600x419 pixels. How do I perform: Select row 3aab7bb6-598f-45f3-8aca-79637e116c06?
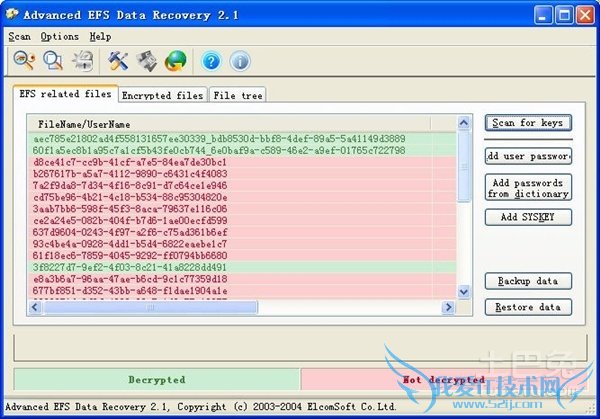242,209
